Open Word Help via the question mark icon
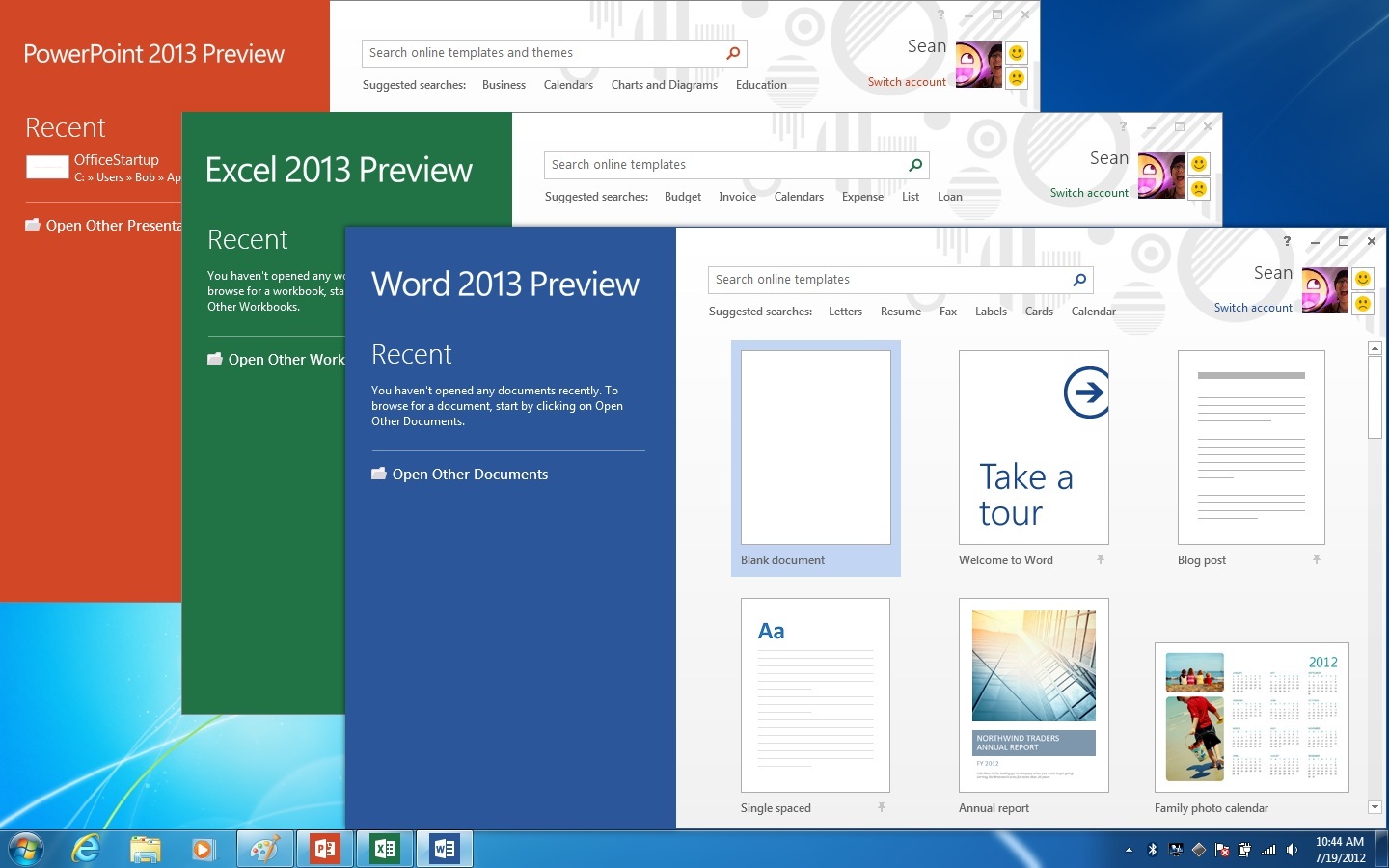Screen dimensions: 1389x868 click(x=1287, y=241)
